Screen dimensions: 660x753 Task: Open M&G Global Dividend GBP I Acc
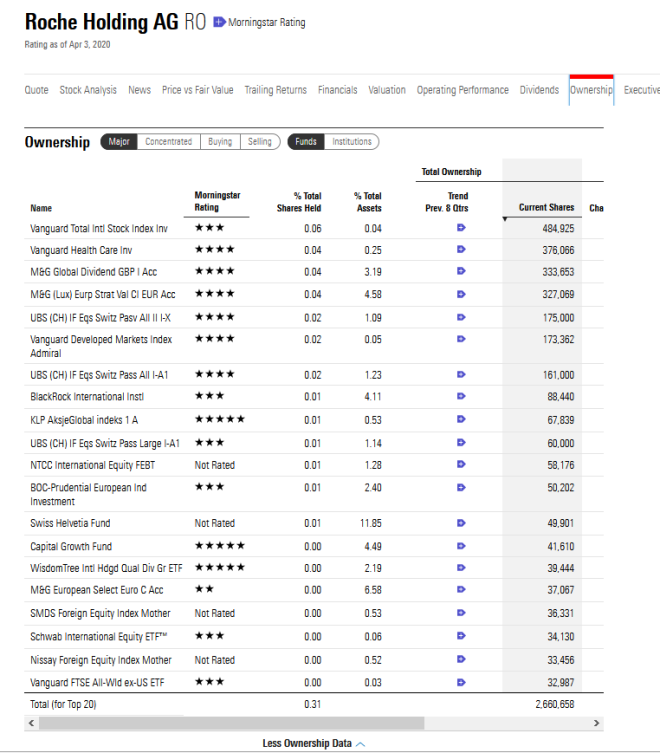(93, 272)
